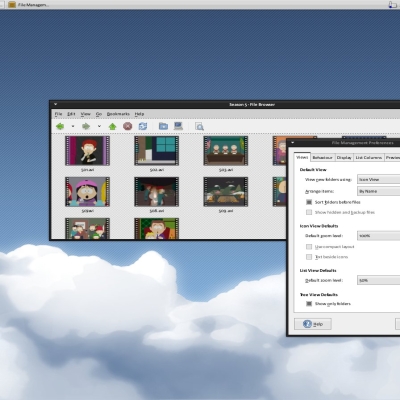This screenshot has width=400, height=400.
Task: Enable Text beside icons
Action: 309,257
